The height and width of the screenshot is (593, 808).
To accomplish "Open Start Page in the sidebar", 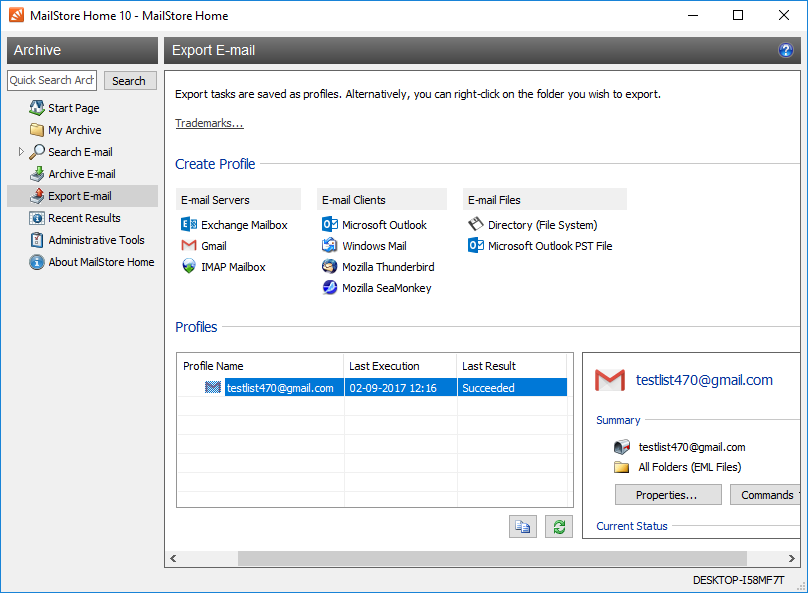I will [74, 108].
